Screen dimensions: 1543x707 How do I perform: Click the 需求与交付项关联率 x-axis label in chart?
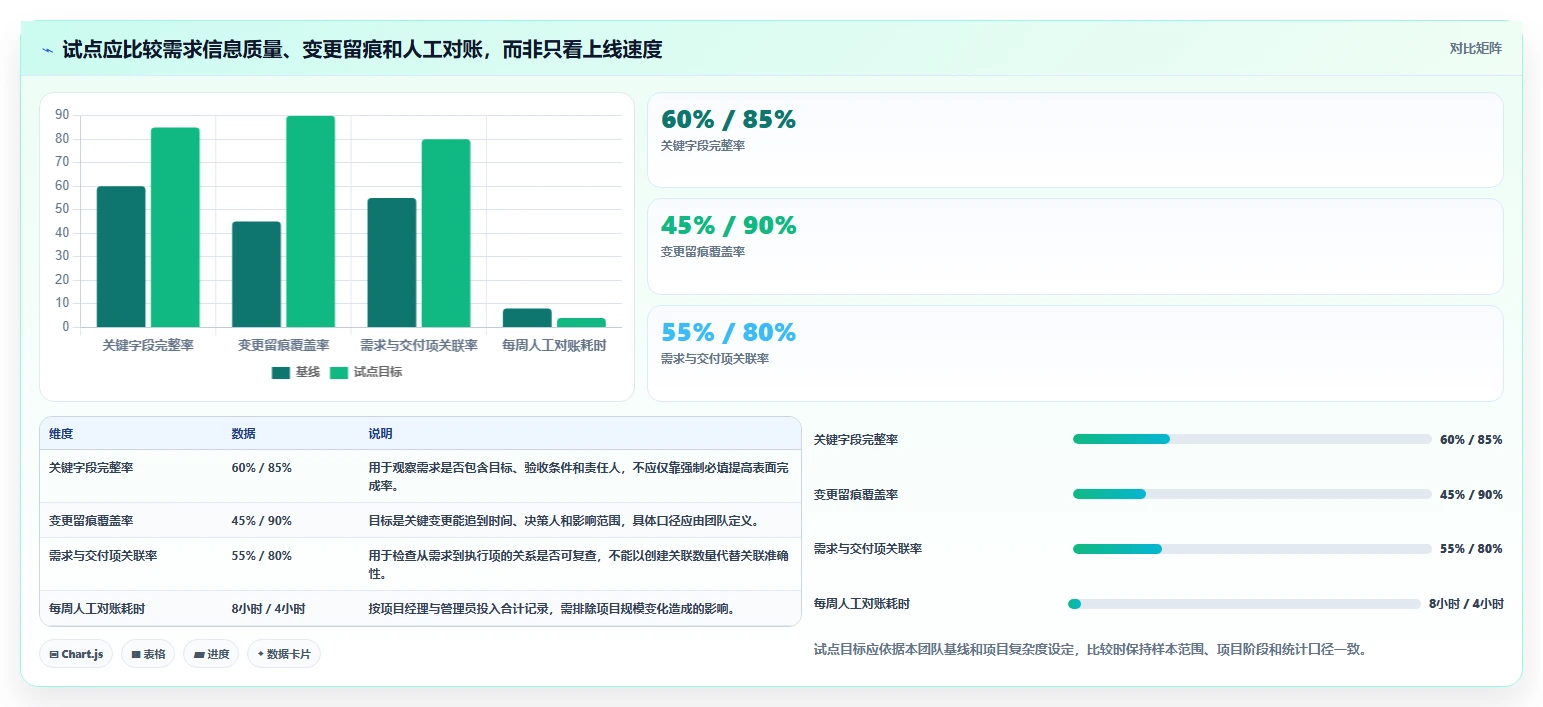tap(419, 345)
